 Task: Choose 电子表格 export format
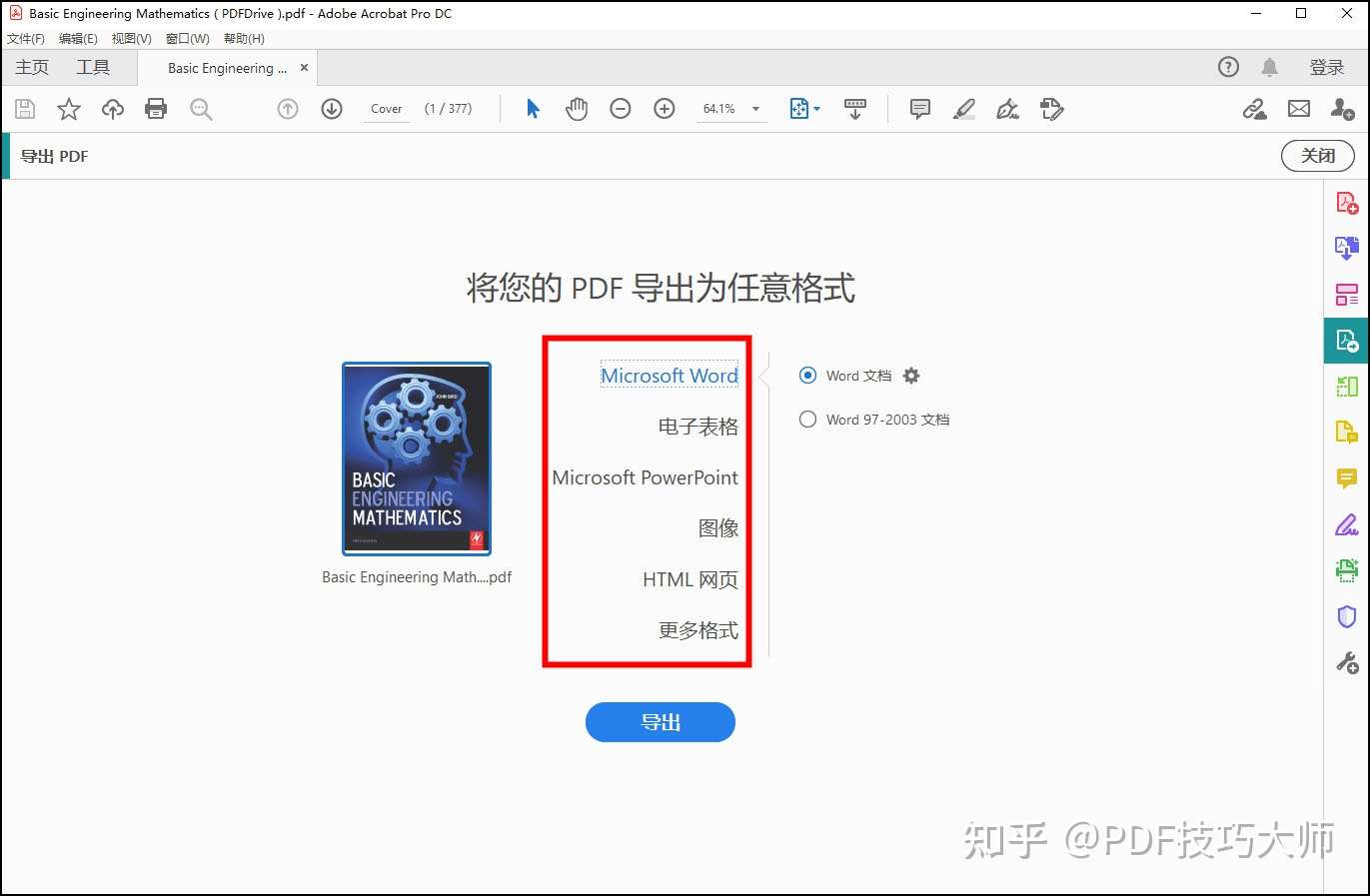click(697, 427)
